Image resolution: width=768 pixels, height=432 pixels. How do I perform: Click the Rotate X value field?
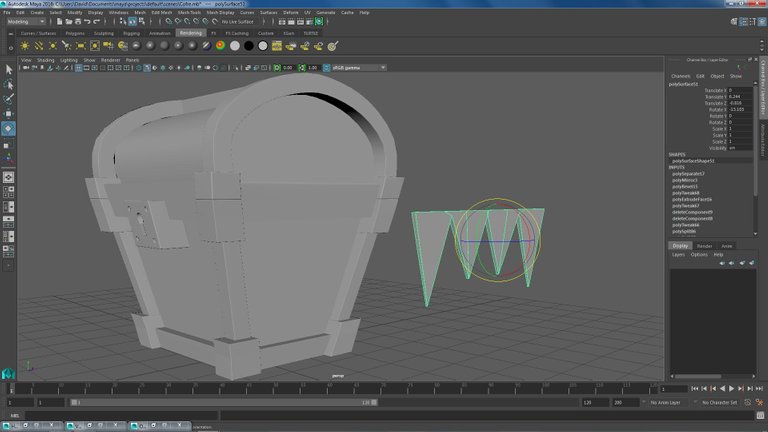point(740,110)
